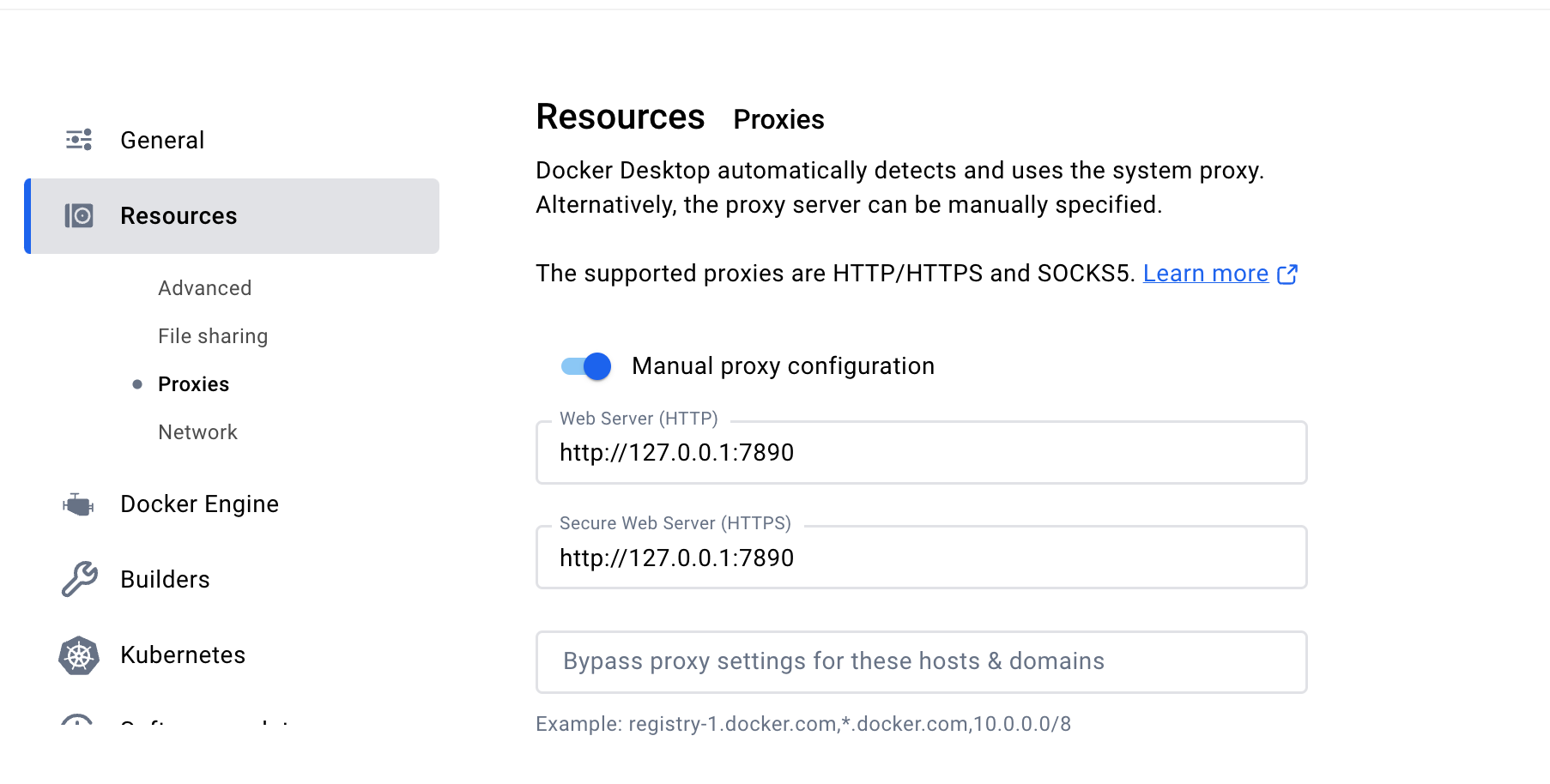Navigate to Kubernetes settings
This screenshot has width=1550, height=784.
183,655
